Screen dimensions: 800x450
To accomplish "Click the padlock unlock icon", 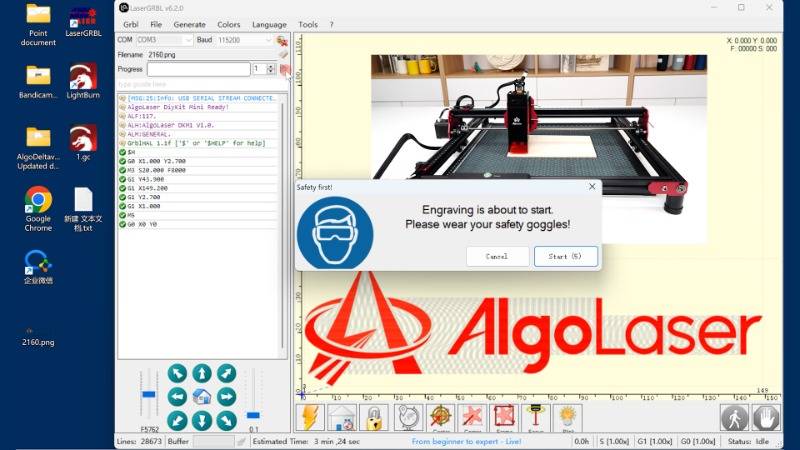I will 374,417.
